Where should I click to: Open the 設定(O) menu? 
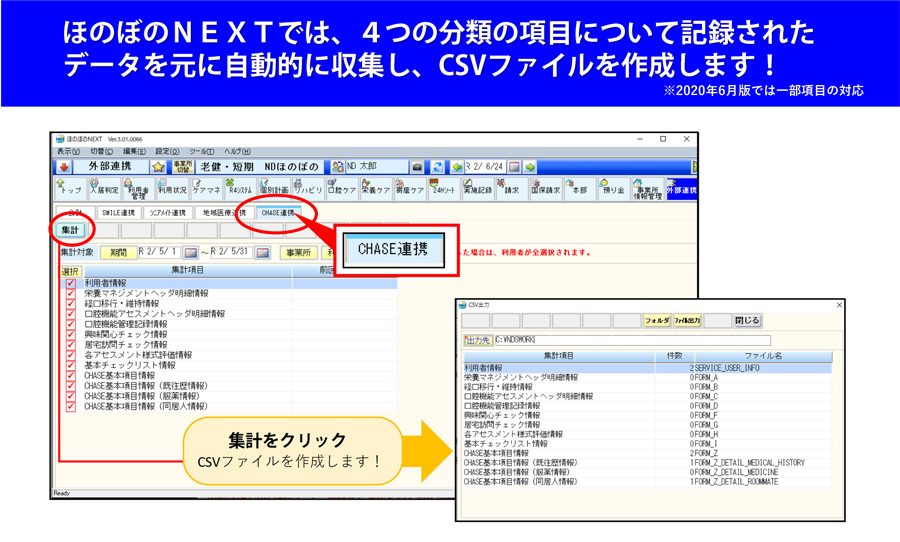(167, 152)
